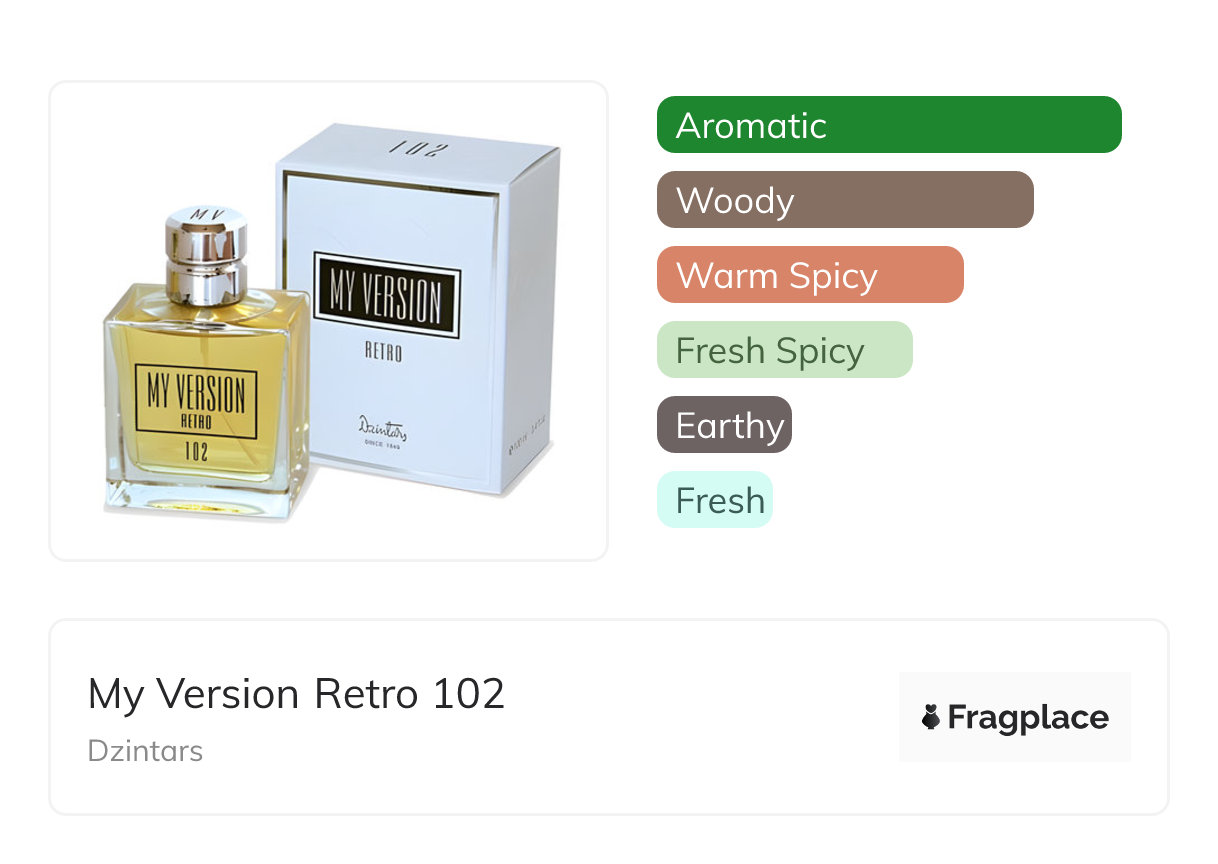Screen dimensions: 1218x864
Task: Open the Dzintars brand name link
Action: 145,750
